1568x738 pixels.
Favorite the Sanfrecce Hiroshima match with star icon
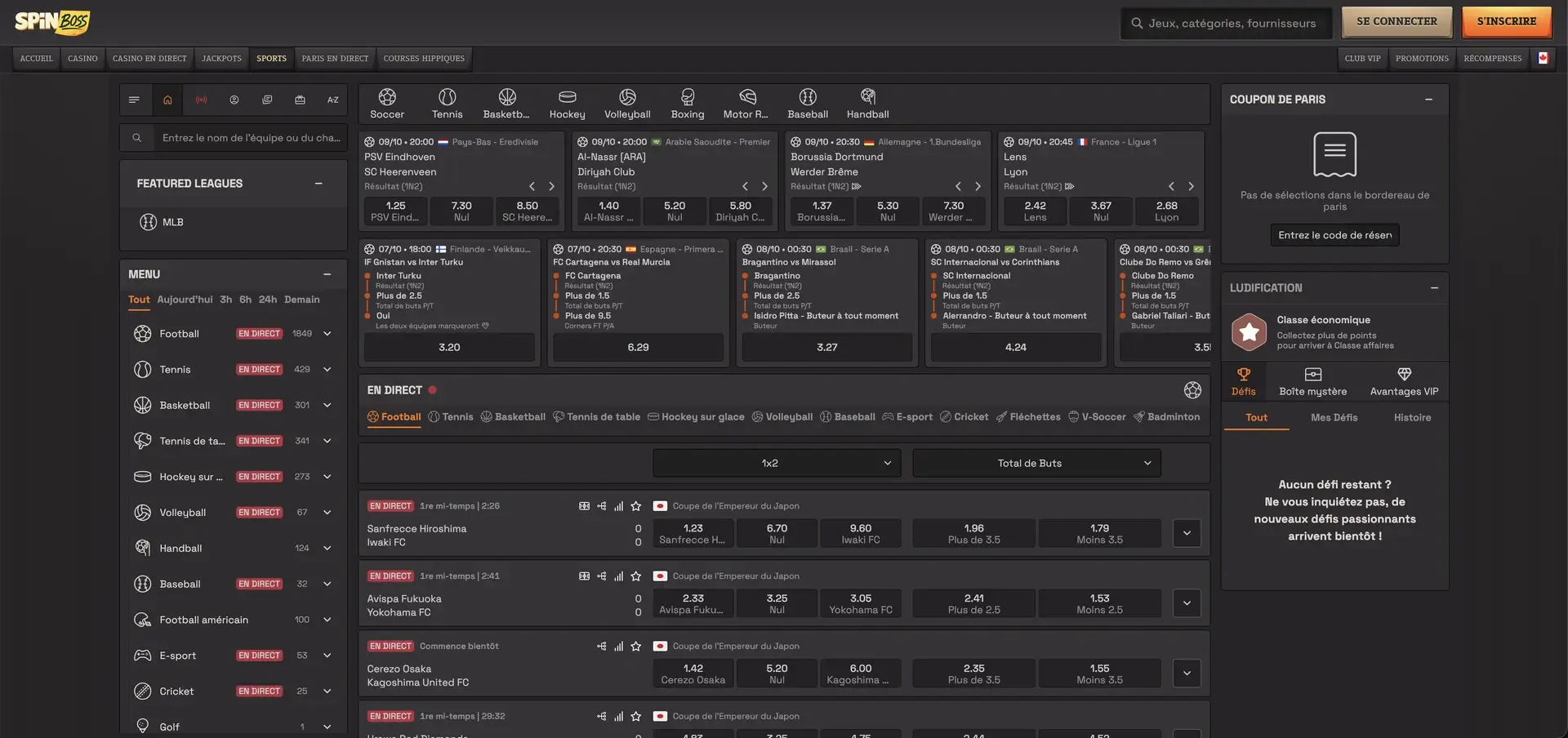click(x=636, y=506)
